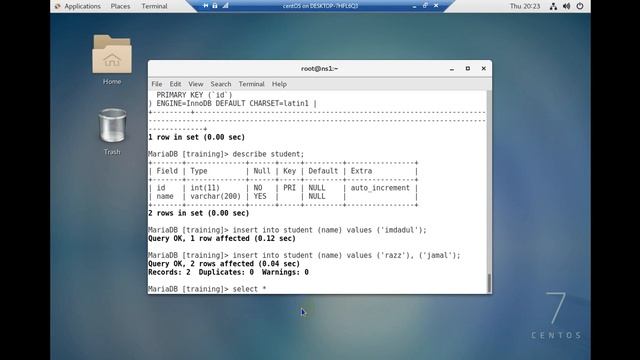Screen dimensions: 640x360
Task: Click the pin icon on connection bar
Action: click(206, 6)
